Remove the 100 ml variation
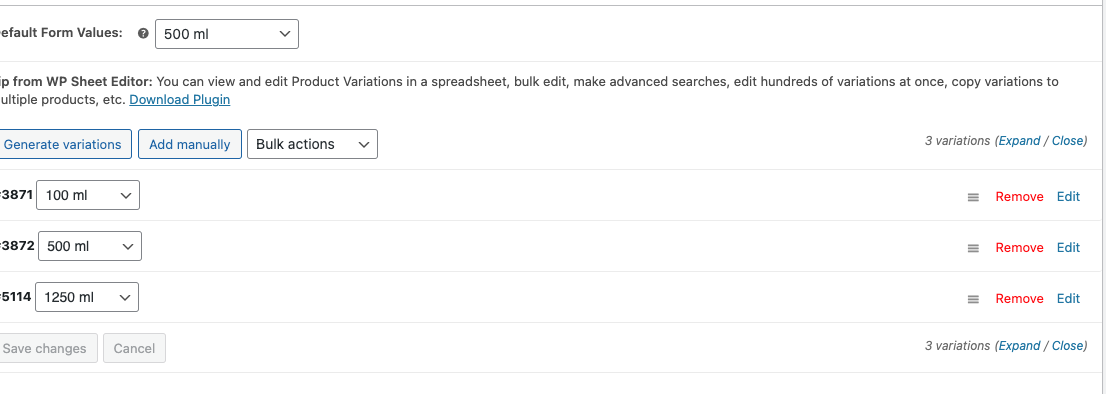The width and height of the screenshot is (1106, 394). (x=1019, y=197)
